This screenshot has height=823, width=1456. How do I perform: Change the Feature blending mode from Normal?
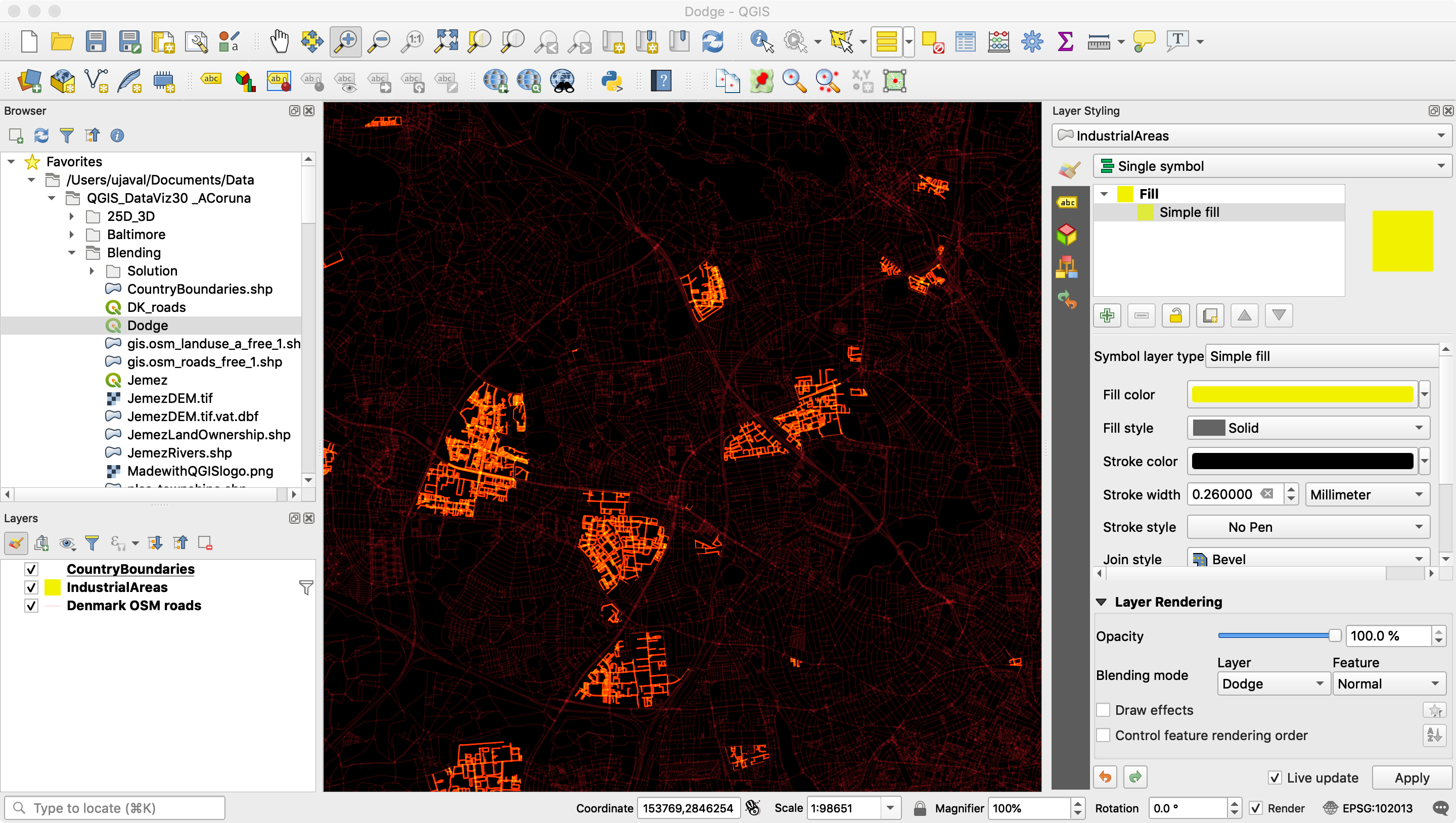(x=1388, y=684)
